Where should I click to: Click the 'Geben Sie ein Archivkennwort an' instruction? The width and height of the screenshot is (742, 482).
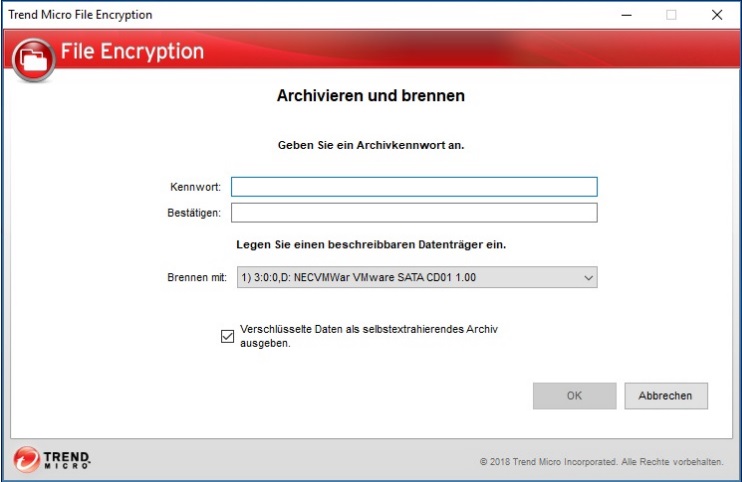click(x=370, y=144)
